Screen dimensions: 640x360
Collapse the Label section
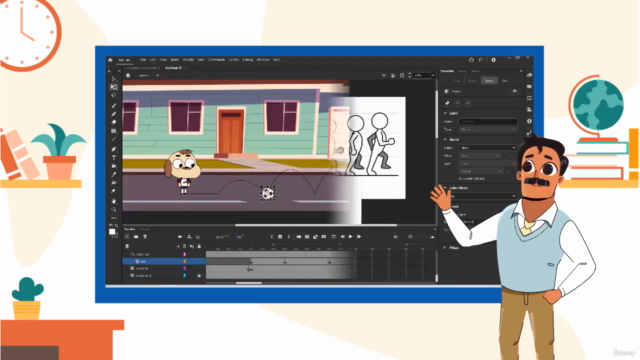tap(445, 113)
